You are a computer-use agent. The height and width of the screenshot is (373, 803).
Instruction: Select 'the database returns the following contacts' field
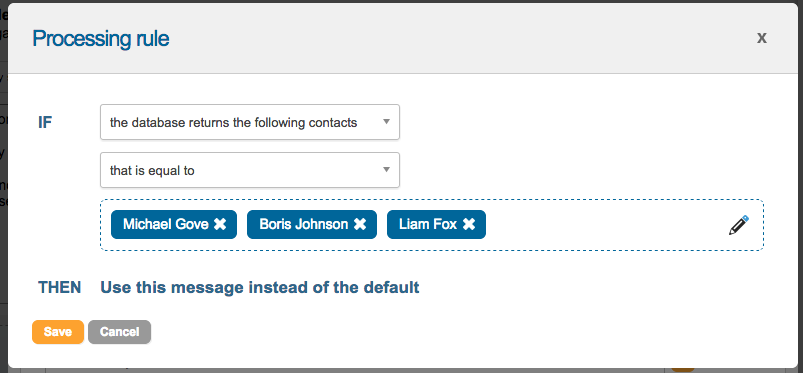pos(250,122)
